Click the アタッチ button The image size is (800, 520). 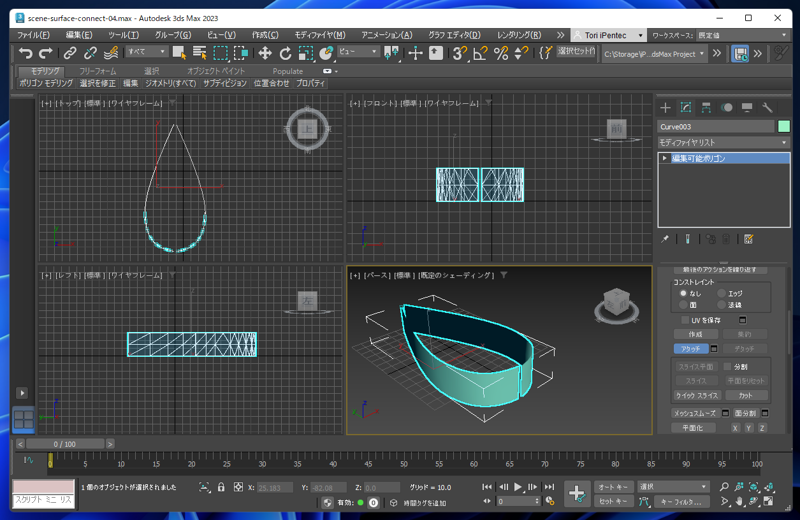690,349
